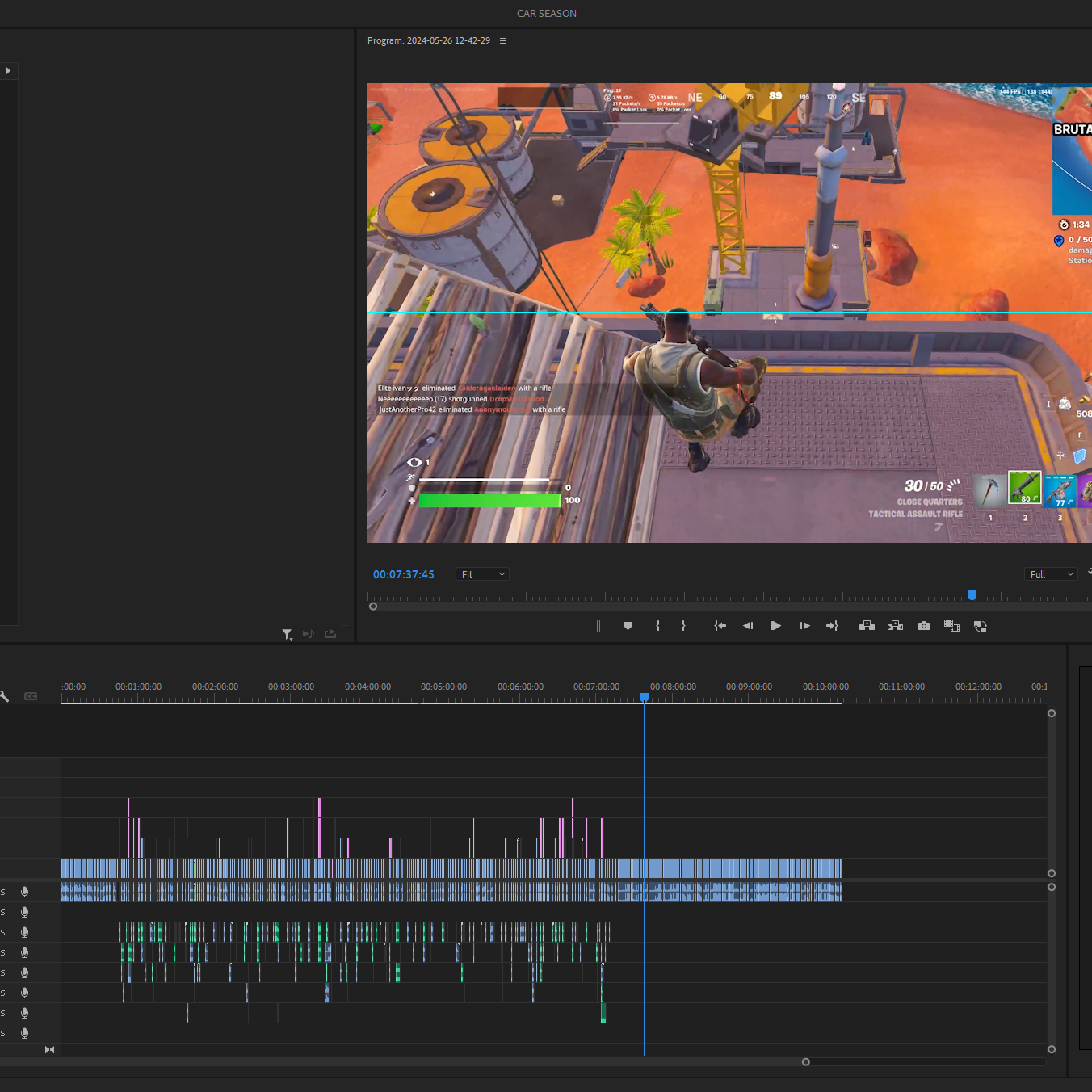Click the 00:07:37:45 playhead timecode
This screenshot has height=1092, width=1092.
pyautogui.click(x=403, y=574)
